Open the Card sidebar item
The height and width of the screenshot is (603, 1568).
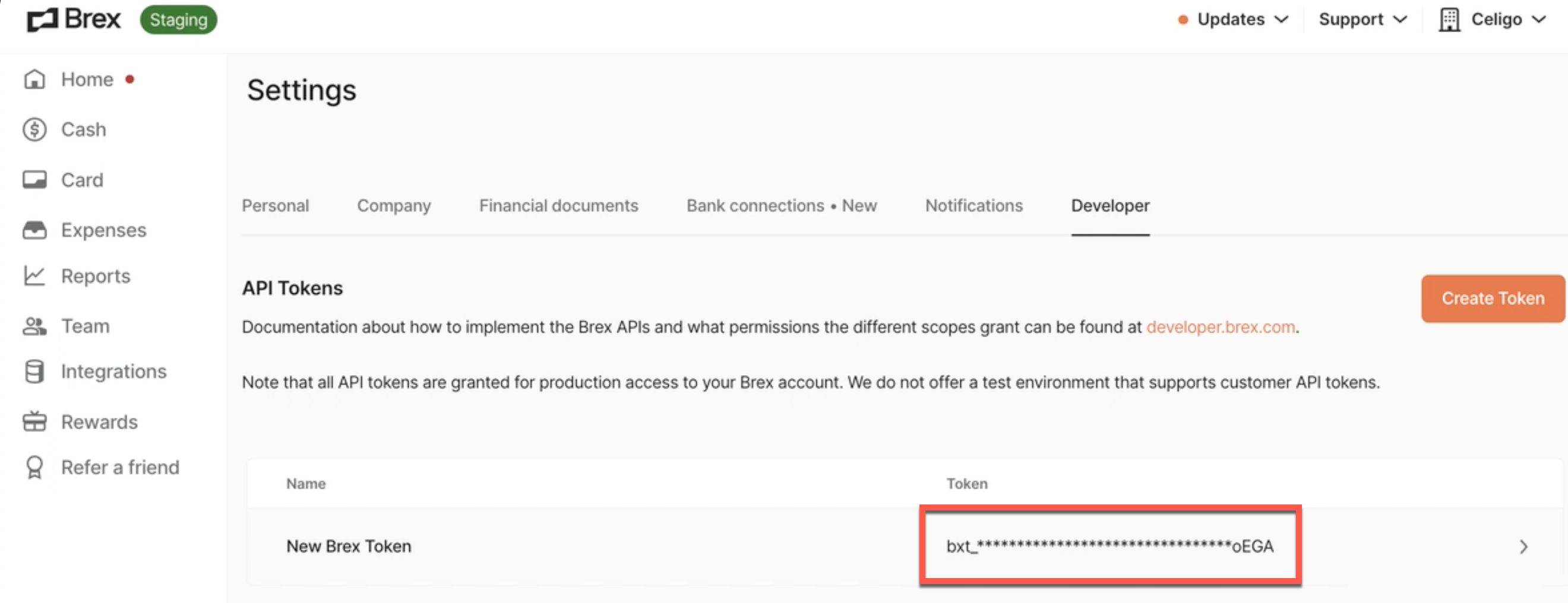tap(82, 180)
